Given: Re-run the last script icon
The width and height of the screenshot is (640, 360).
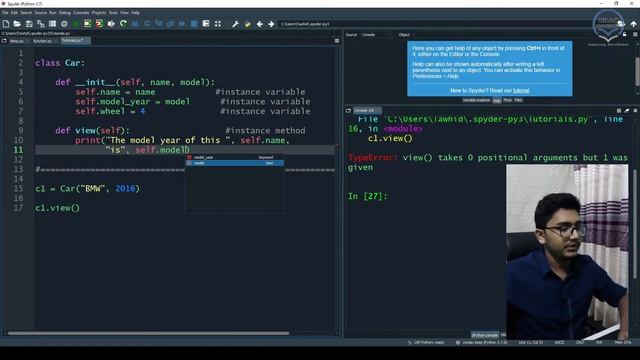Looking at the screenshot, I should [x=123, y=24].
